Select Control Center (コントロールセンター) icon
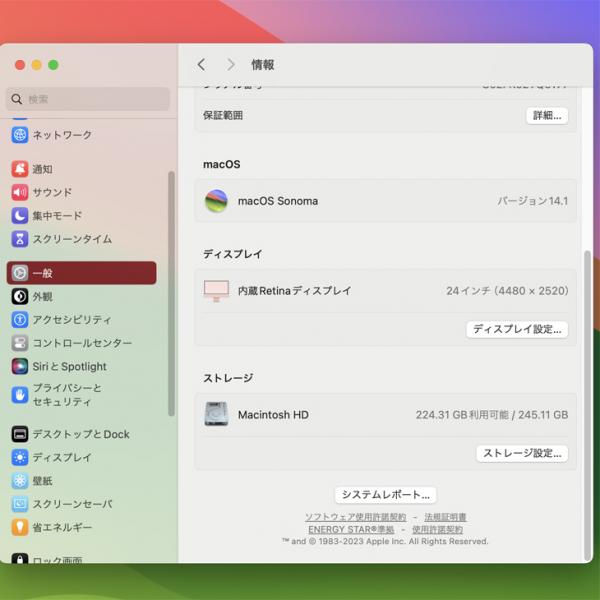This screenshot has width=600, height=600. point(20,343)
